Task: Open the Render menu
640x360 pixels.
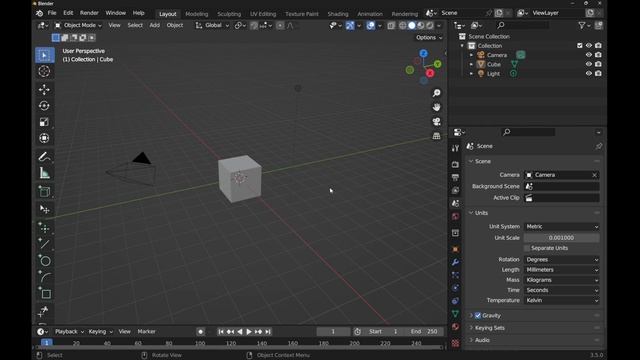Action: pos(89,13)
